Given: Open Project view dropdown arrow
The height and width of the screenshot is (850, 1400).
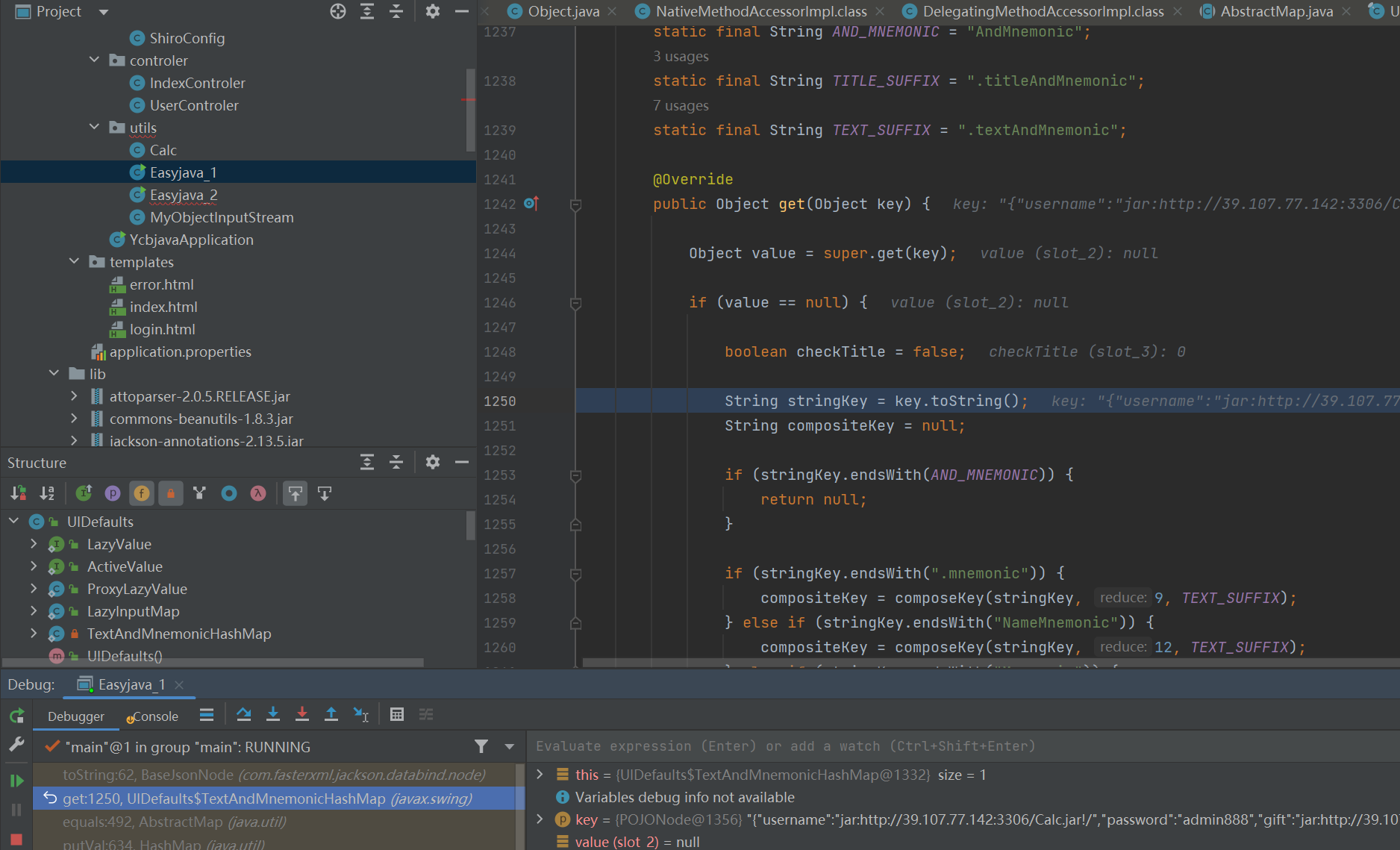Looking at the screenshot, I should (104, 12).
